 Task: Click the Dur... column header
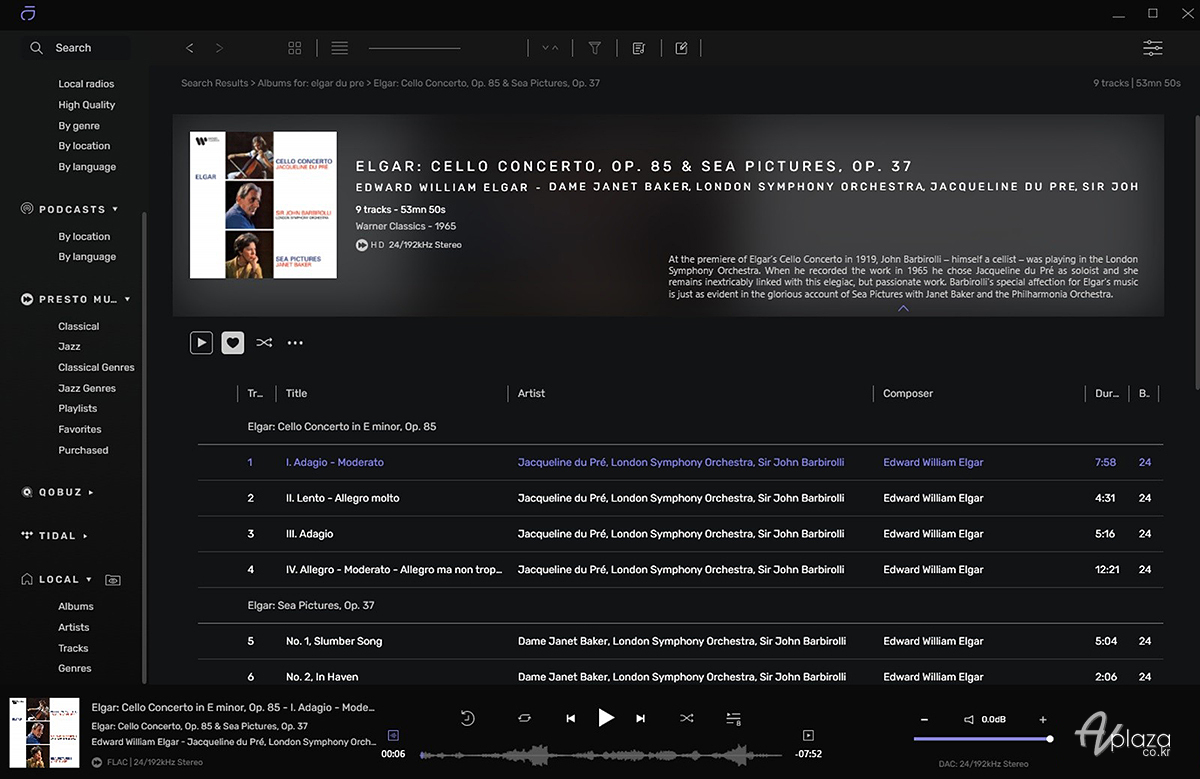tap(1106, 393)
